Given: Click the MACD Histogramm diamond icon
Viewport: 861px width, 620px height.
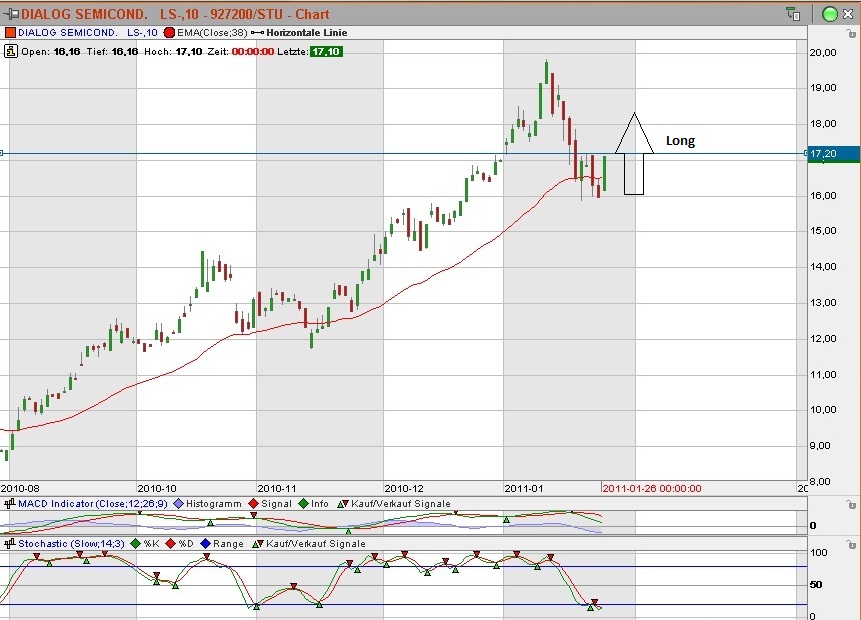Looking at the screenshot, I should pyautogui.click(x=178, y=504).
